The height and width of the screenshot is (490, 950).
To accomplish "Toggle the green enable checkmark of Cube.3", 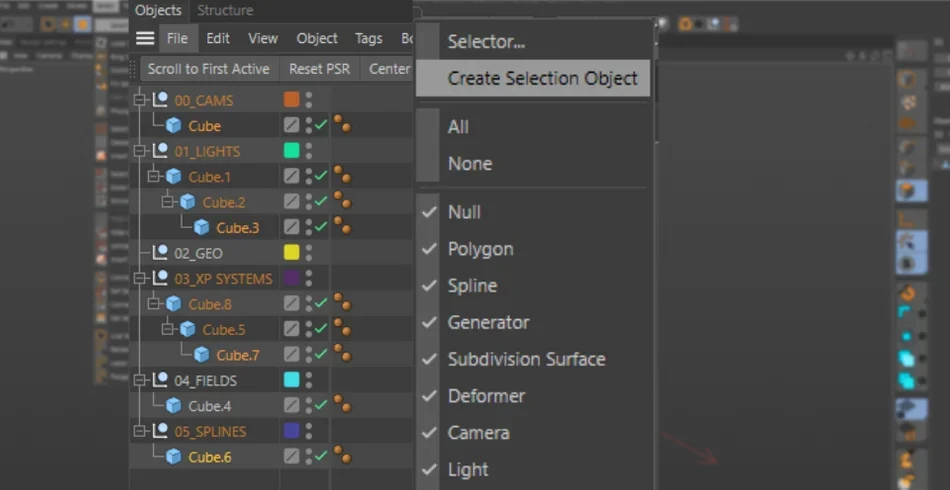I will [321, 227].
